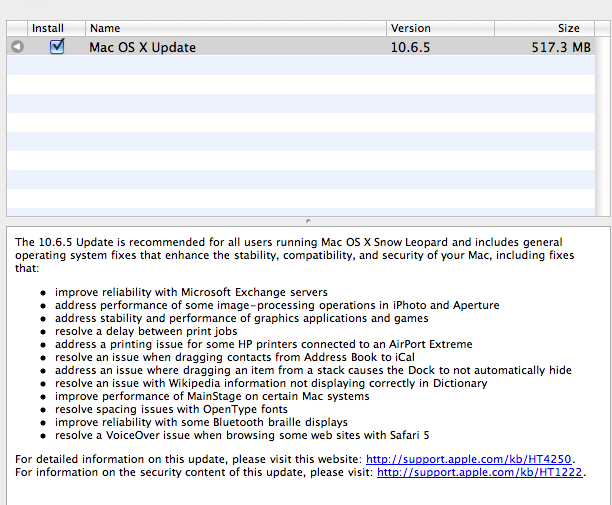Viewport: 612px width, 505px height.
Task: Click the Bluetooth braille displays bullet line
Action: (x=201, y=422)
